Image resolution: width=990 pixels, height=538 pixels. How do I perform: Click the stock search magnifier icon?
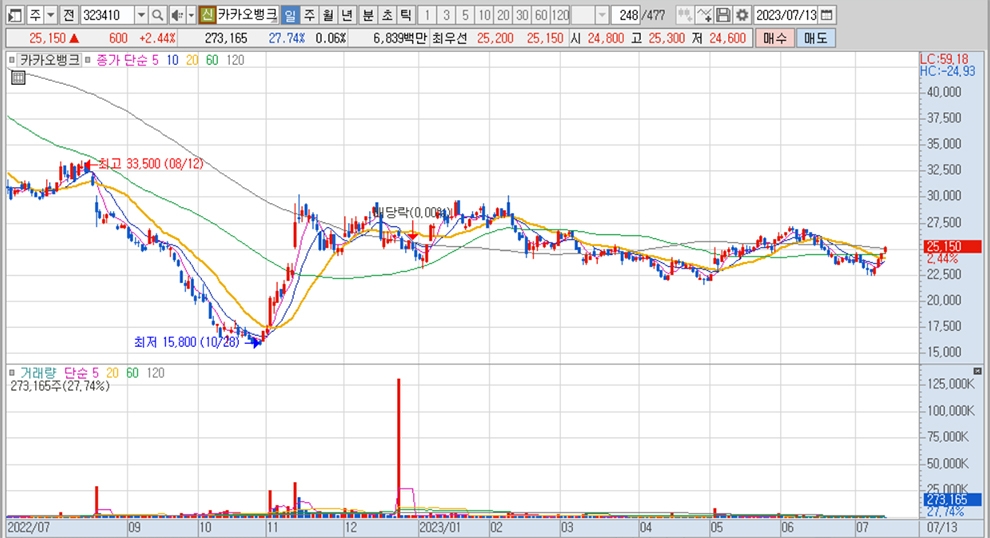(158, 15)
